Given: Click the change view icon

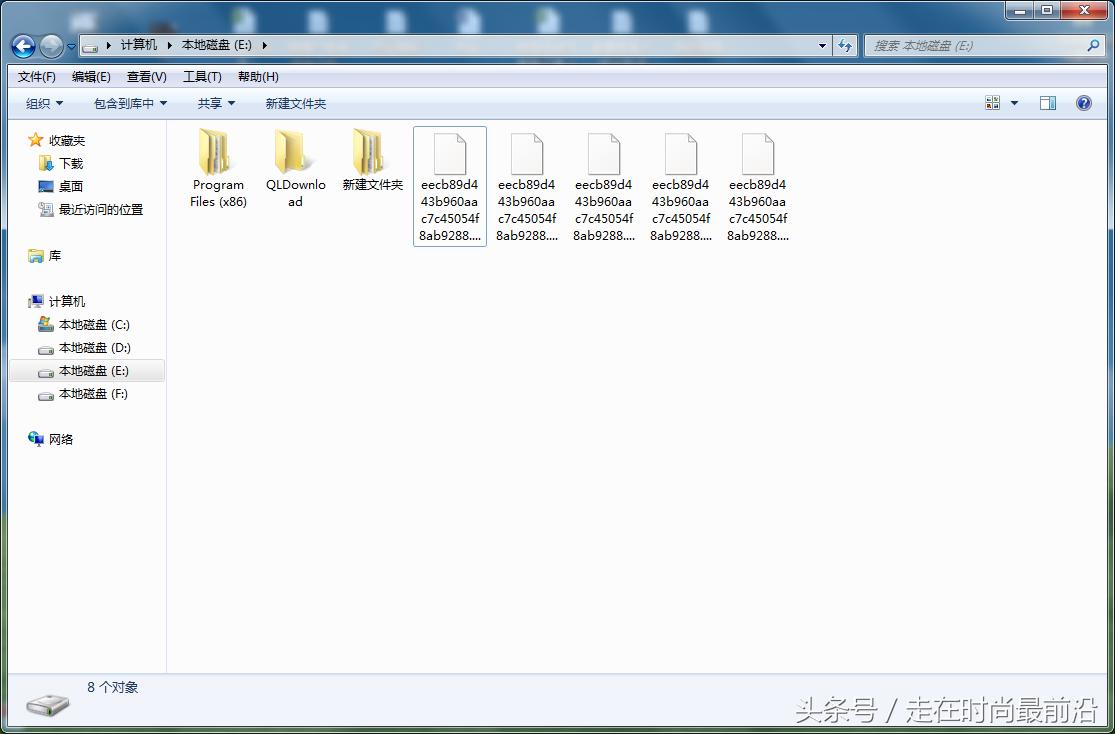Looking at the screenshot, I should (993, 103).
